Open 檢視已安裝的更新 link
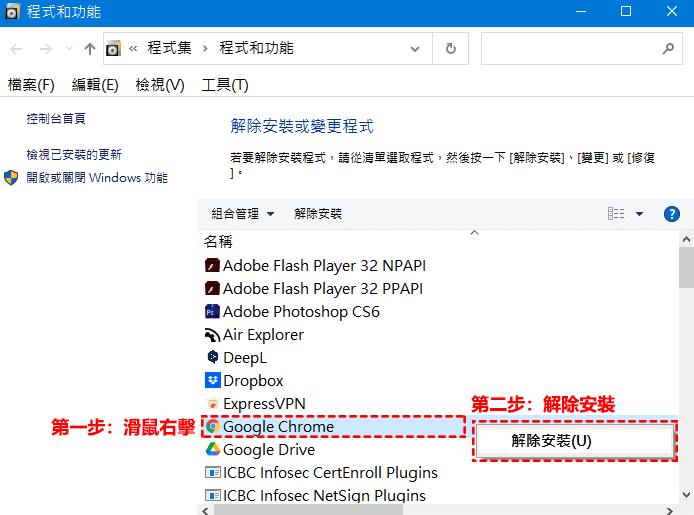Viewport: 694px width, 515px height. coord(74,155)
